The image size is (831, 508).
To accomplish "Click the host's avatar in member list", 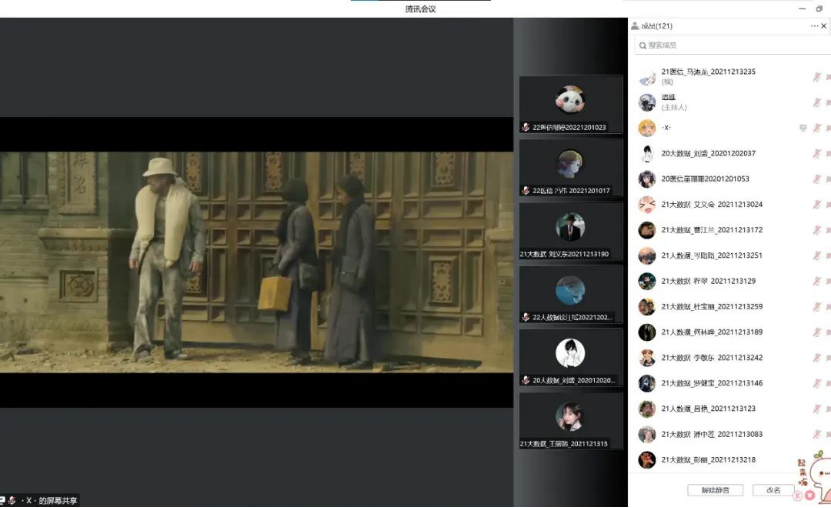I will click(647, 102).
